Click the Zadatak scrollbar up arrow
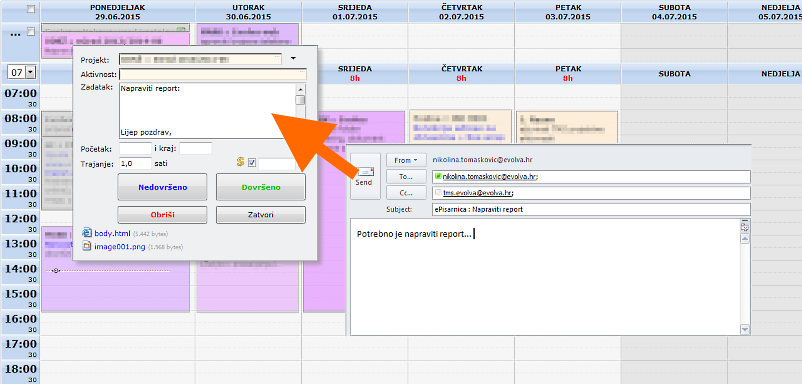This screenshot has width=802, height=384. tap(301, 89)
